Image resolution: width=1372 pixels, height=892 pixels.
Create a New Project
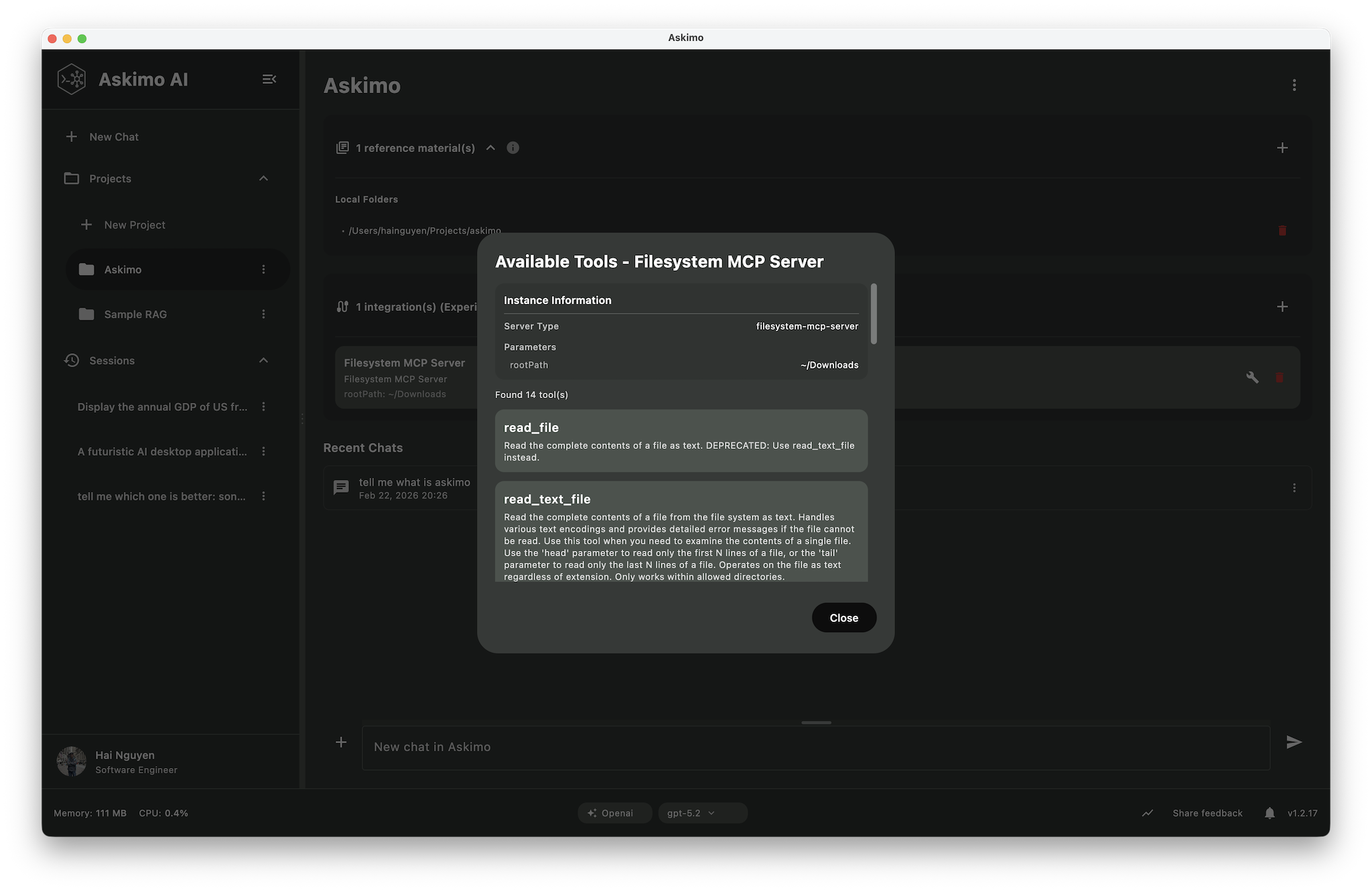click(135, 225)
